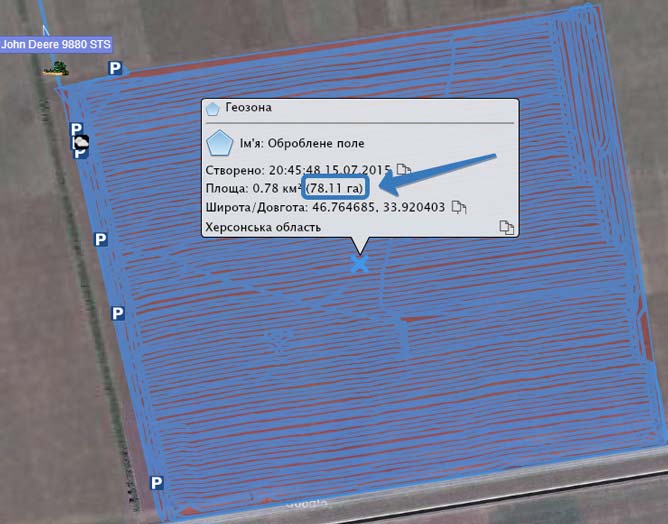Screen dimensions: 668x524
Task: Click the round event marker on left edge
Action: click(x=82, y=144)
